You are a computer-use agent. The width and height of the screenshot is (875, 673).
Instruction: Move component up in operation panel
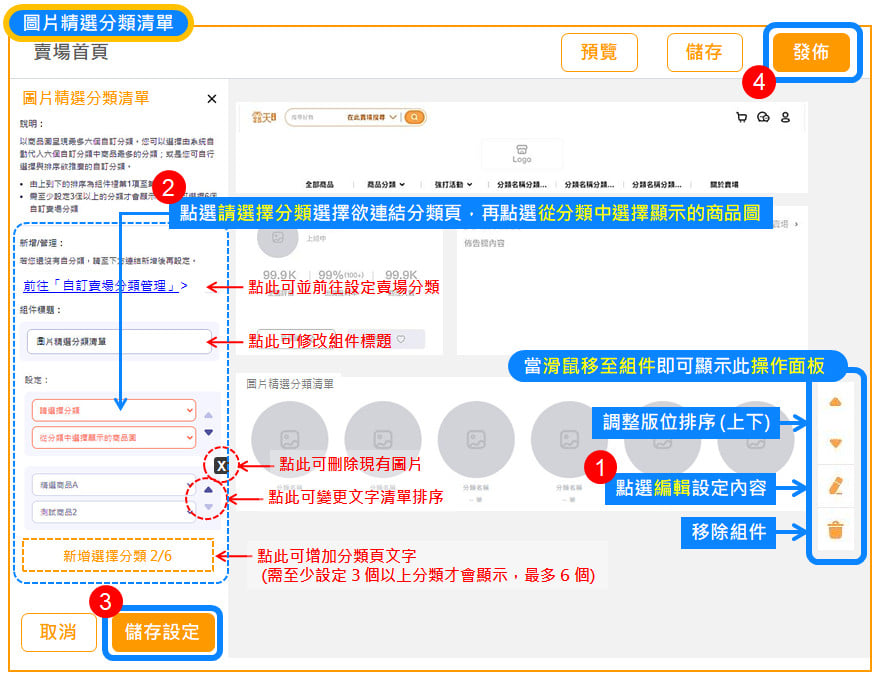[x=836, y=402]
